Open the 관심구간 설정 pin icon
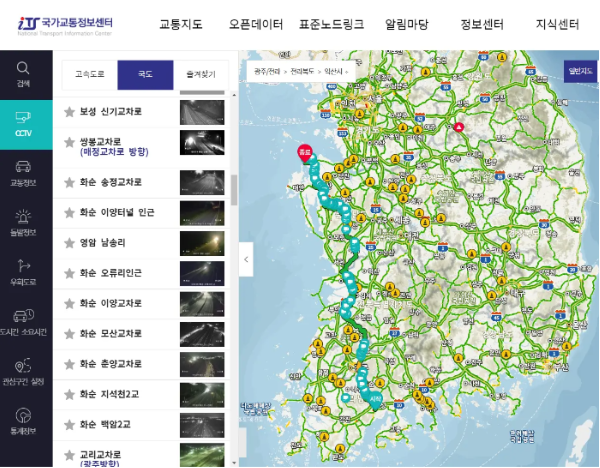 click(23, 372)
